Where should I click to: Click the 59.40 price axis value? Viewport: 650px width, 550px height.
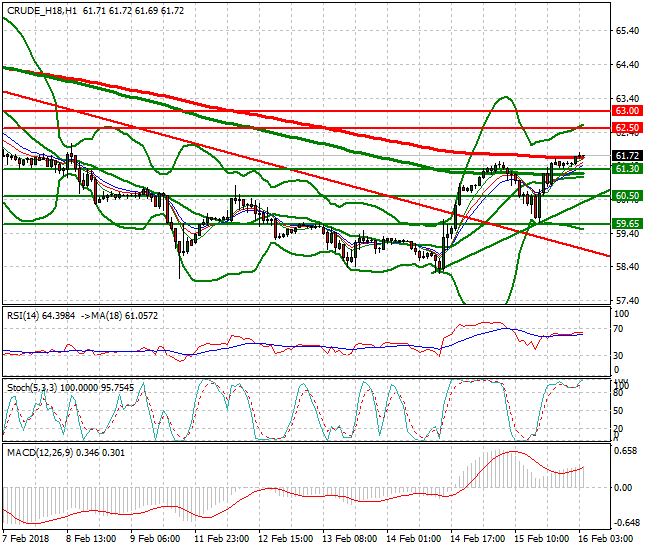(x=627, y=234)
